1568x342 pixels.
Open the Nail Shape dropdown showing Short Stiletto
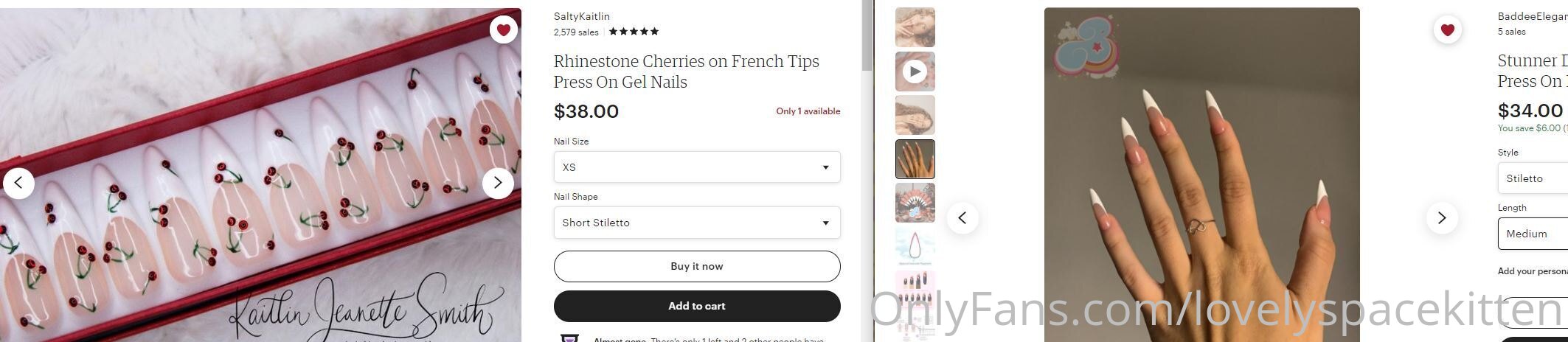[x=697, y=223]
